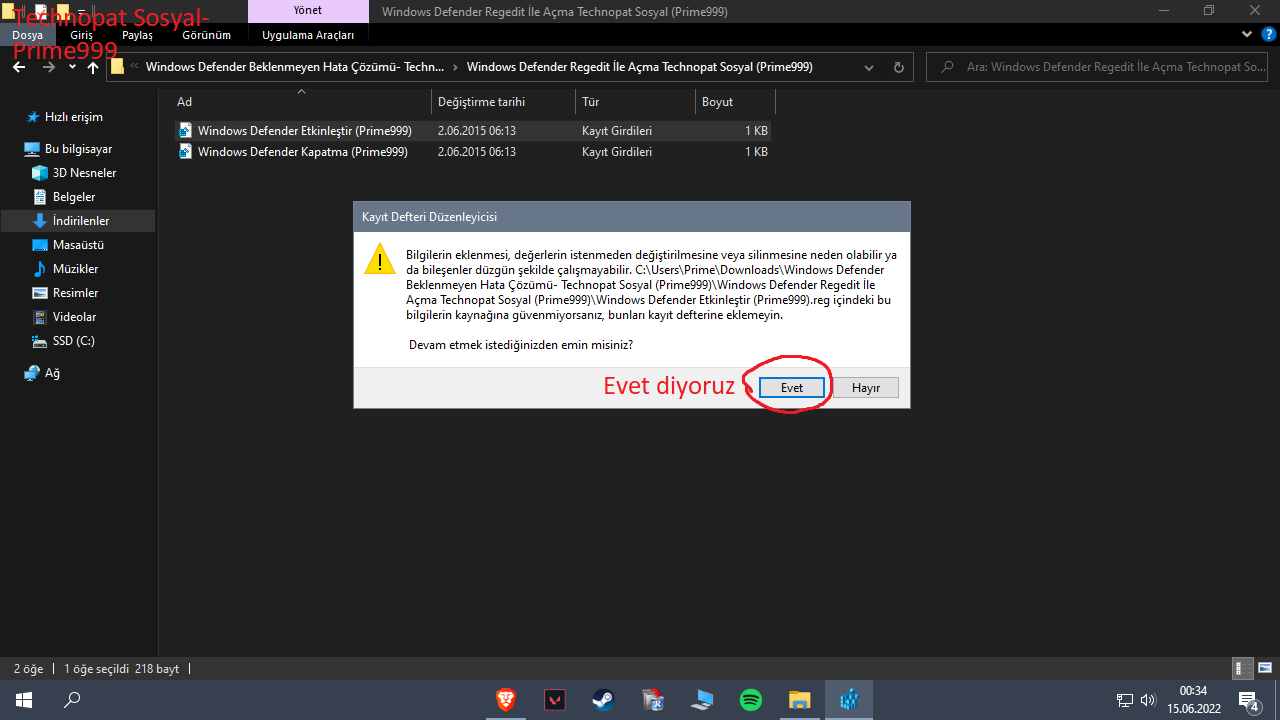
Task: Open Help with the blue question mark
Action: click(1268, 34)
